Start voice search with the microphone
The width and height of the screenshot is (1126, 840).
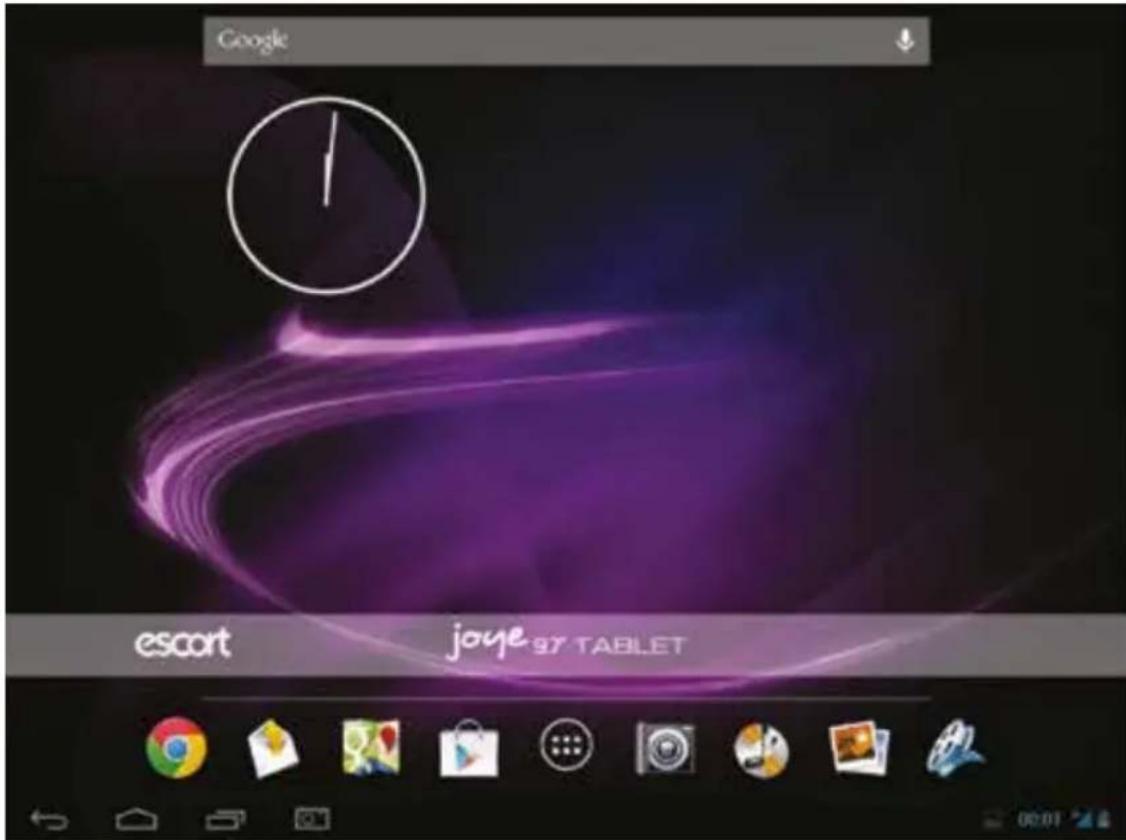click(x=905, y=40)
